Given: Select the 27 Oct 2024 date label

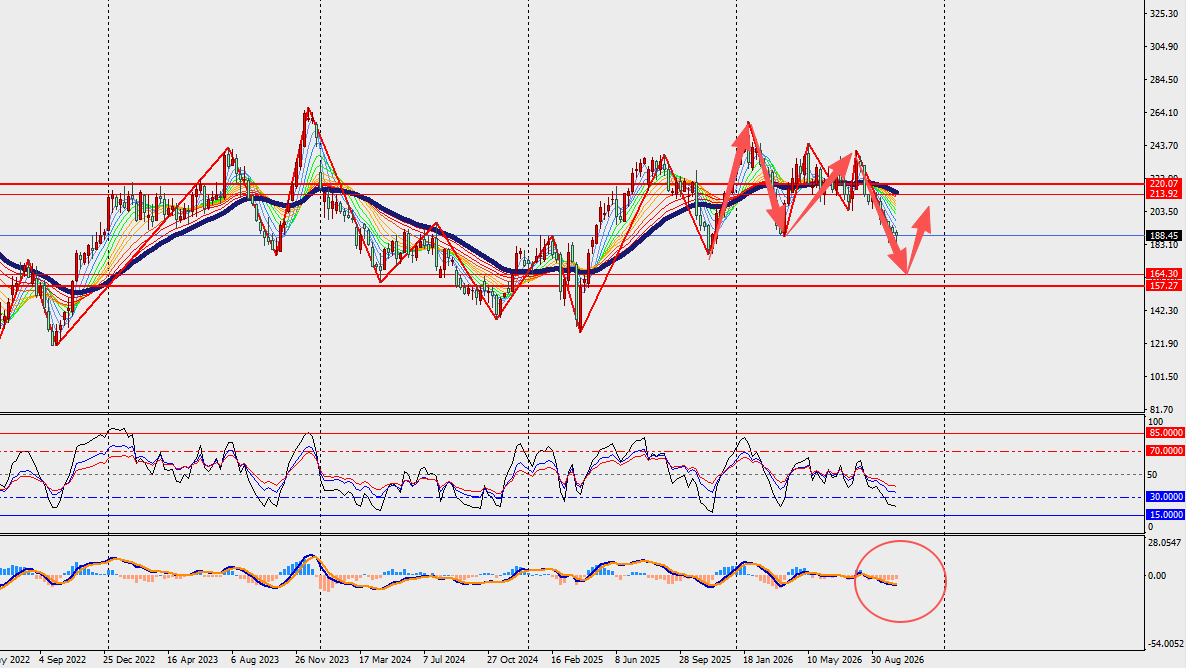Looking at the screenshot, I should point(512,660).
